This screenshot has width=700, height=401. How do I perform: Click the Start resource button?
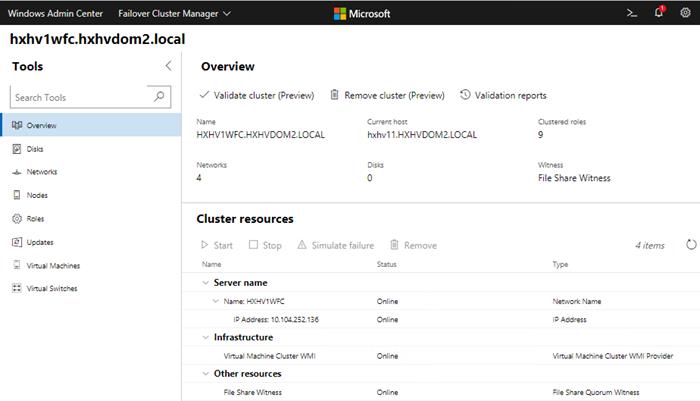coord(217,245)
